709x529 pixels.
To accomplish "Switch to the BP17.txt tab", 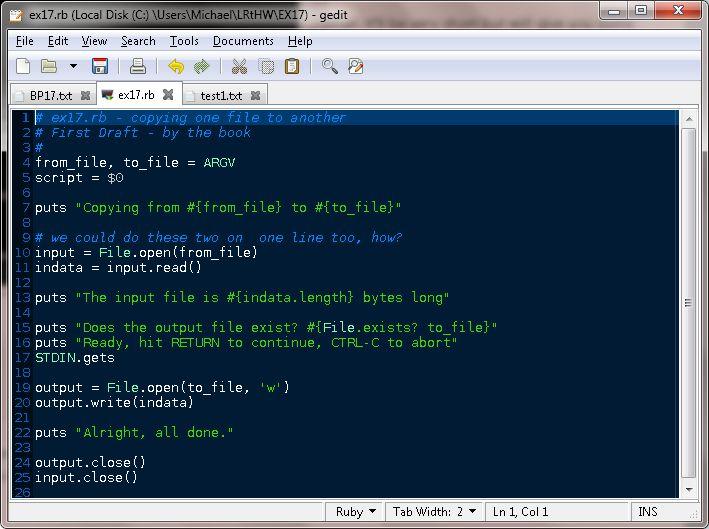I will click(50, 95).
